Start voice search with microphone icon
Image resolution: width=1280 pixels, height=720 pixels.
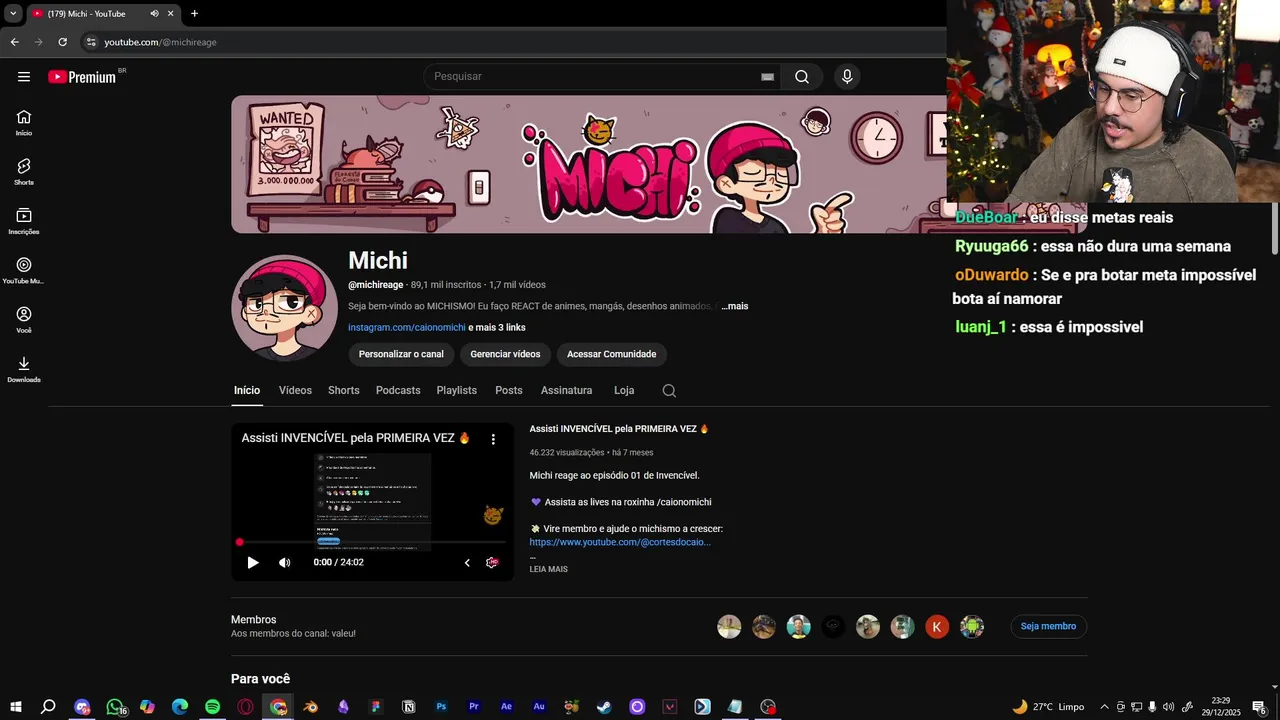[847, 77]
